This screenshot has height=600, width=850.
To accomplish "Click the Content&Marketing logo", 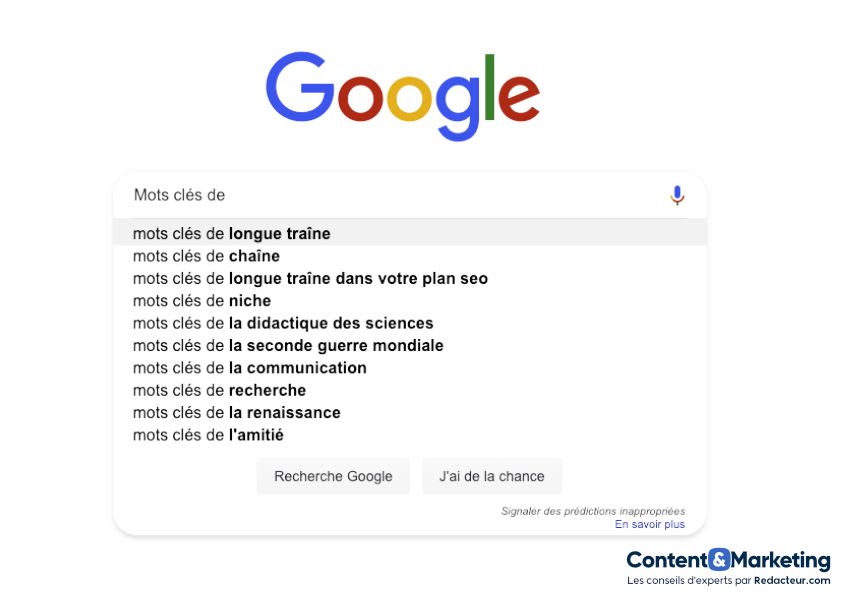I will tap(727, 562).
